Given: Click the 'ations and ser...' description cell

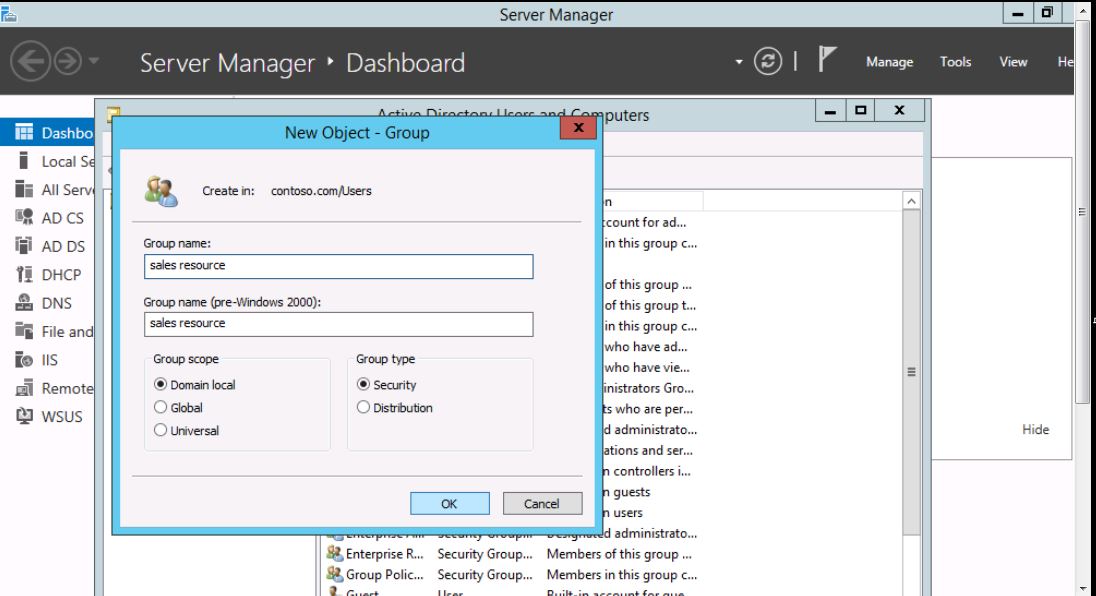Looking at the screenshot, I should tap(648, 451).
